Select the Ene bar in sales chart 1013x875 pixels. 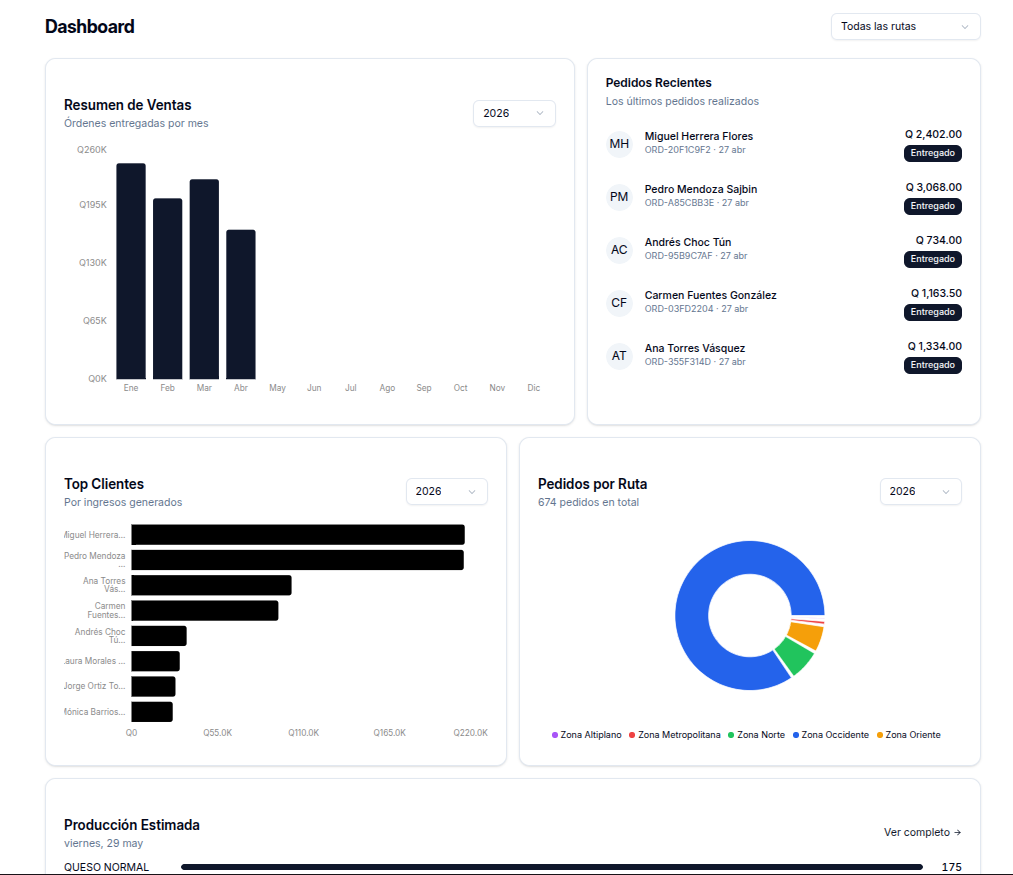pos(131,271)
